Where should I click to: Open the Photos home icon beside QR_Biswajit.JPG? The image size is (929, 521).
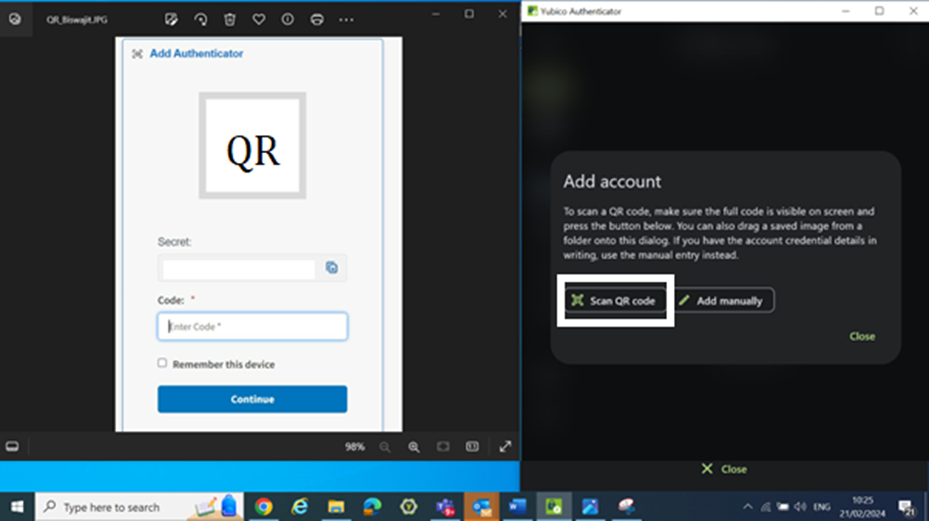[x=15, y=19]
